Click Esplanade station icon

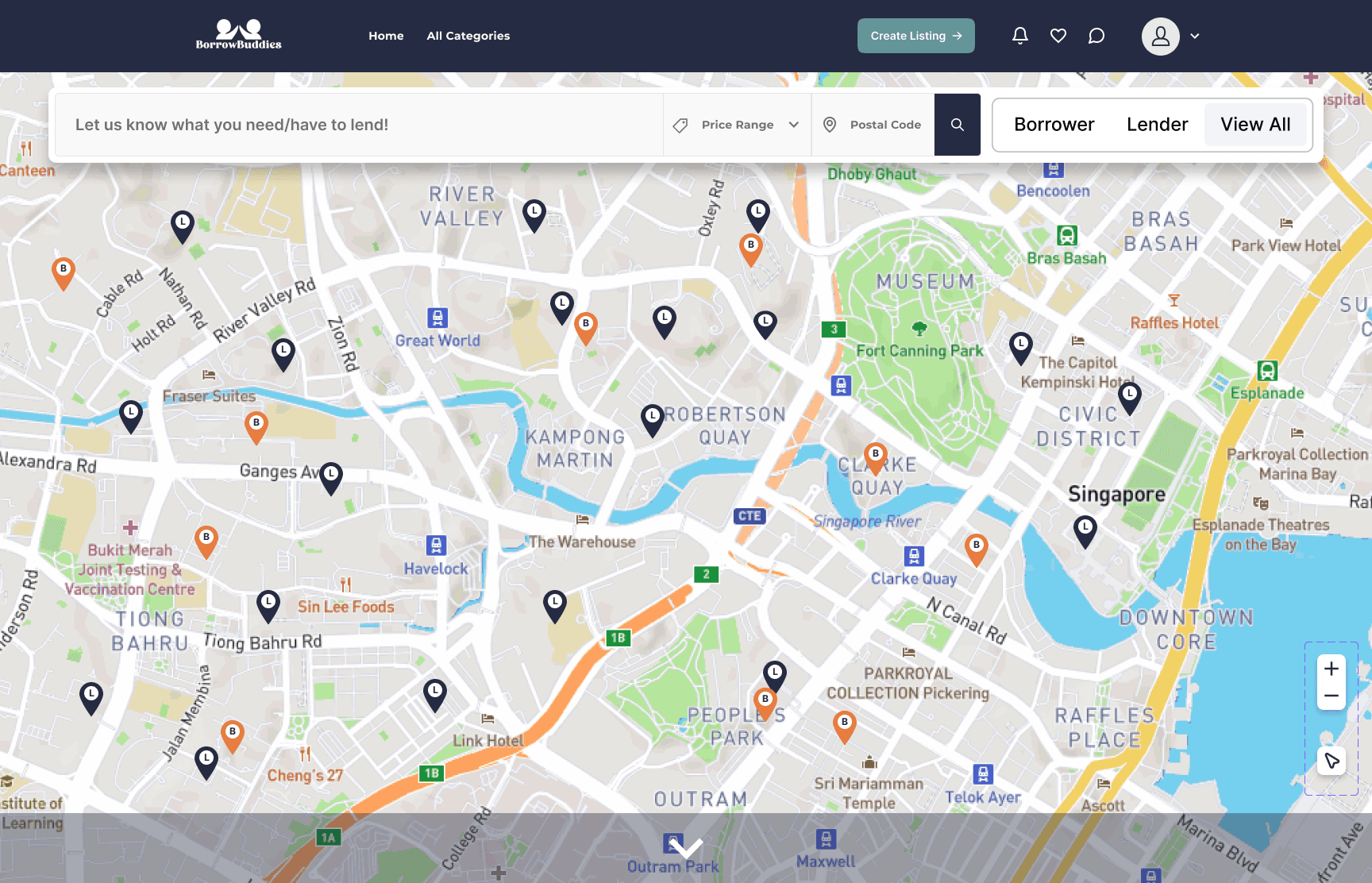pos(1267,371)
